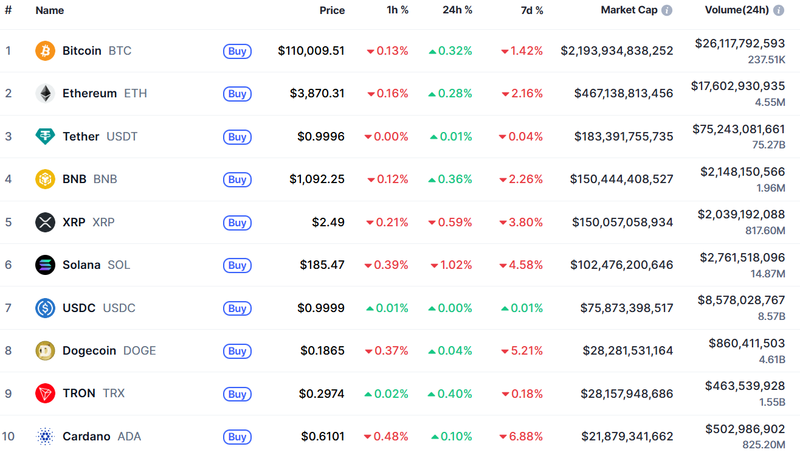Viewport: 800px width, 455px height.
Task: Click the Cardano logo icon
Action: tap(45, 437)
